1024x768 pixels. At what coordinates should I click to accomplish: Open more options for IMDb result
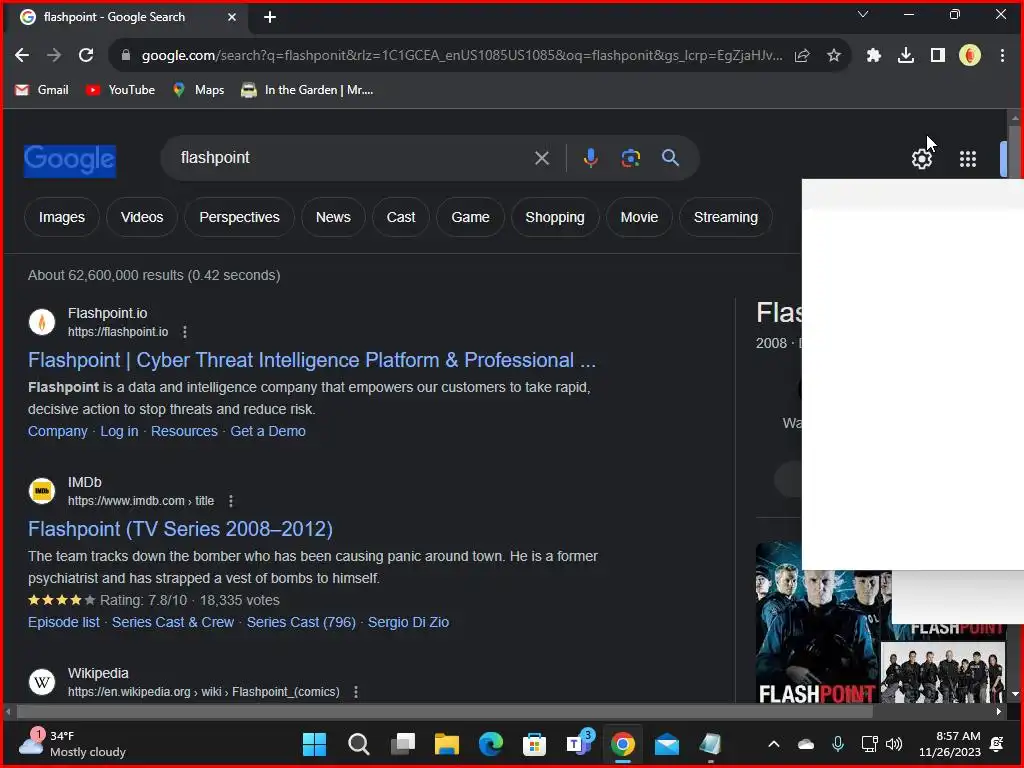[231, 501]
